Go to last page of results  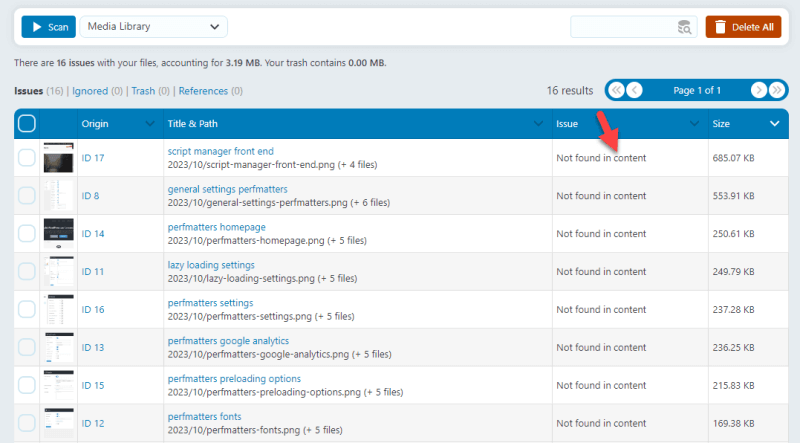point(777,90)
